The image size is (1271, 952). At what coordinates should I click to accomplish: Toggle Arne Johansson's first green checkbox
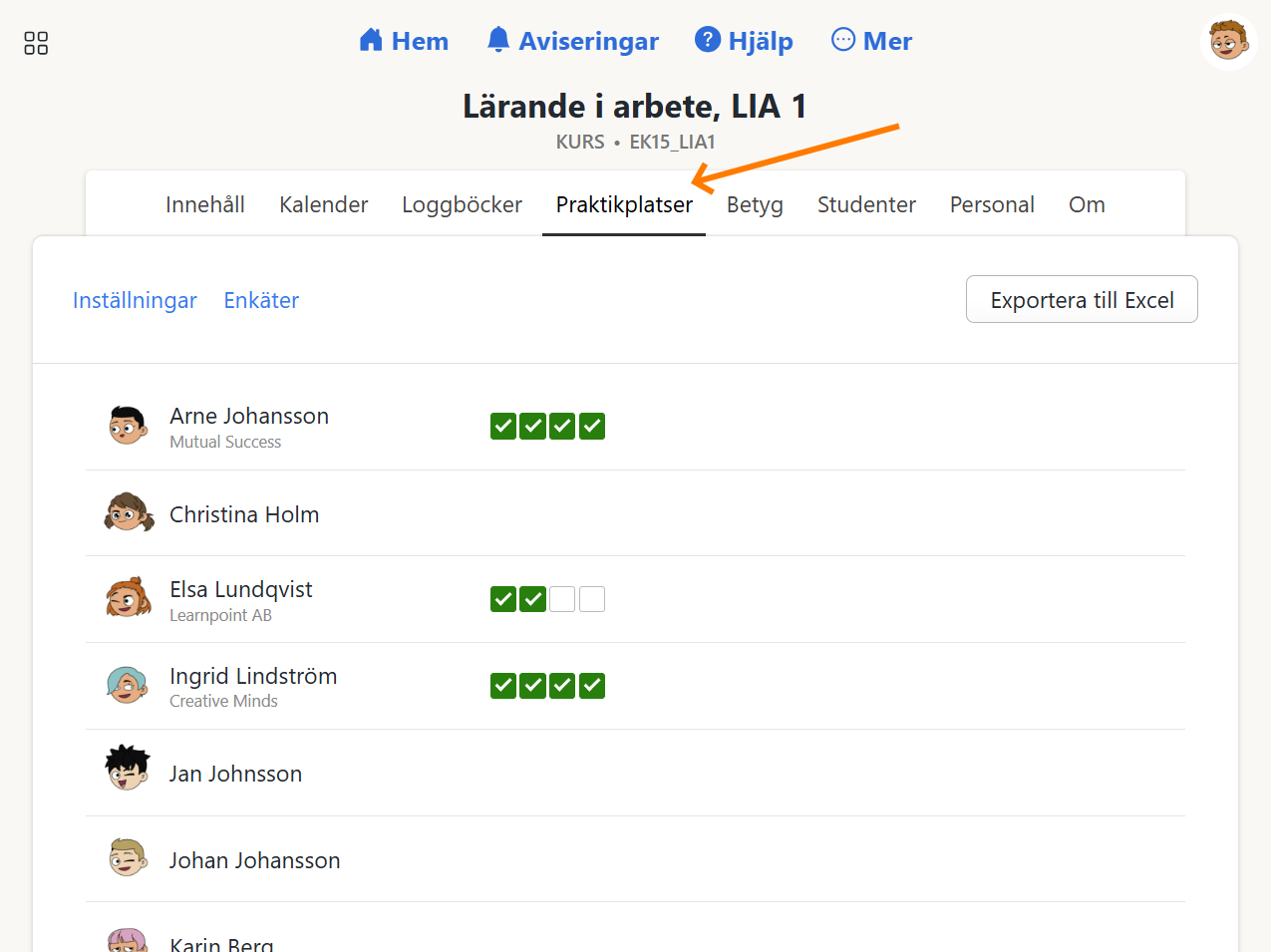pyautogui.click(x=503, y=427)
